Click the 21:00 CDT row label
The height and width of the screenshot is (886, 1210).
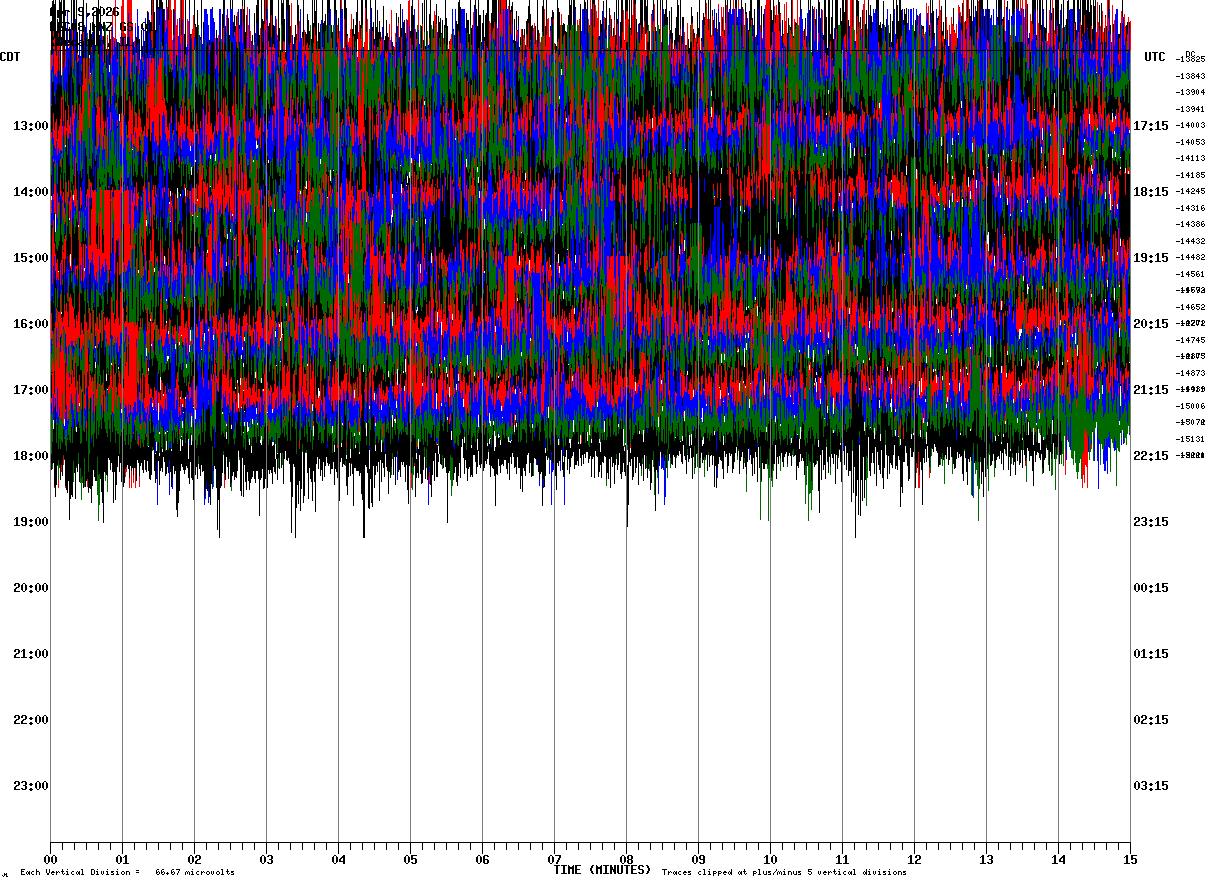31,654
